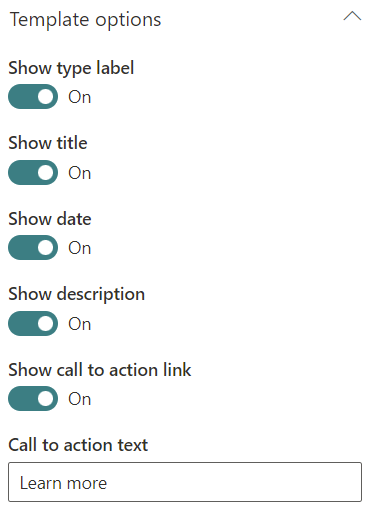Disable Show call to action link toggle
The width and height of the screenshot is (372, 509).
(33, 399)
